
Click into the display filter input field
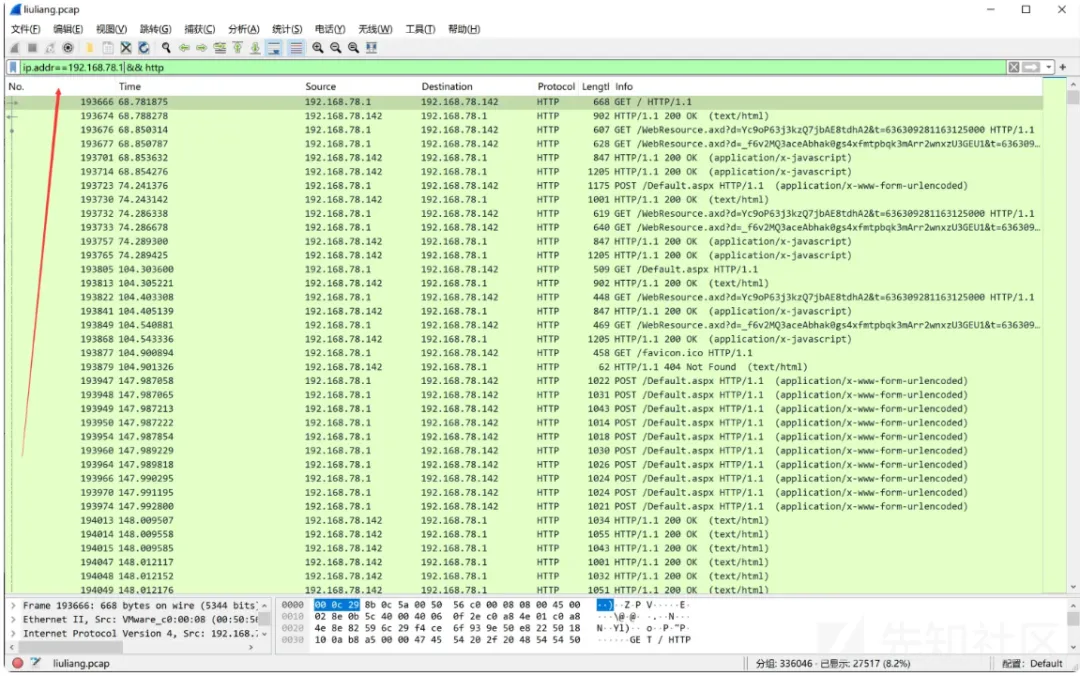point(500,68)
